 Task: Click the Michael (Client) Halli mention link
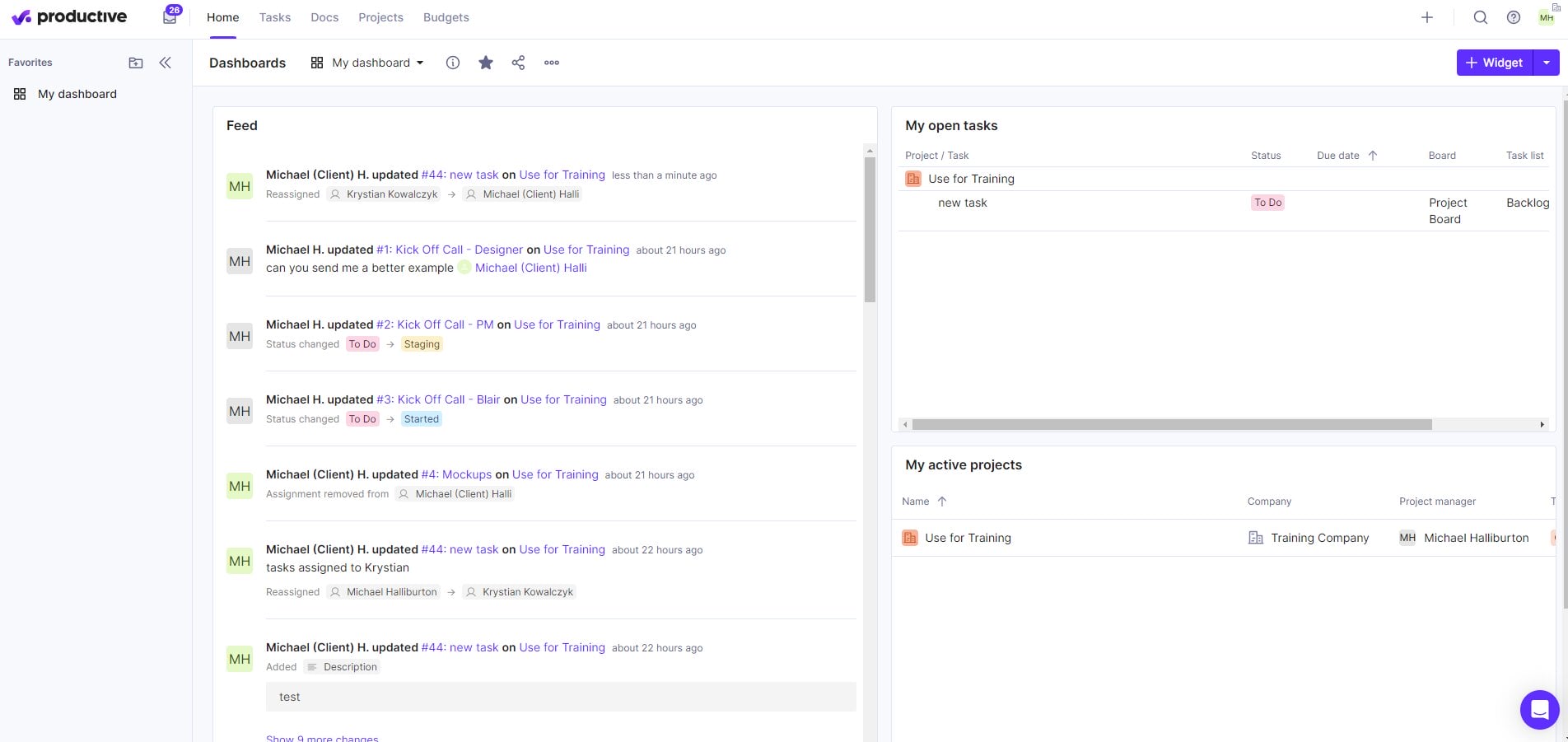(531, 268)
